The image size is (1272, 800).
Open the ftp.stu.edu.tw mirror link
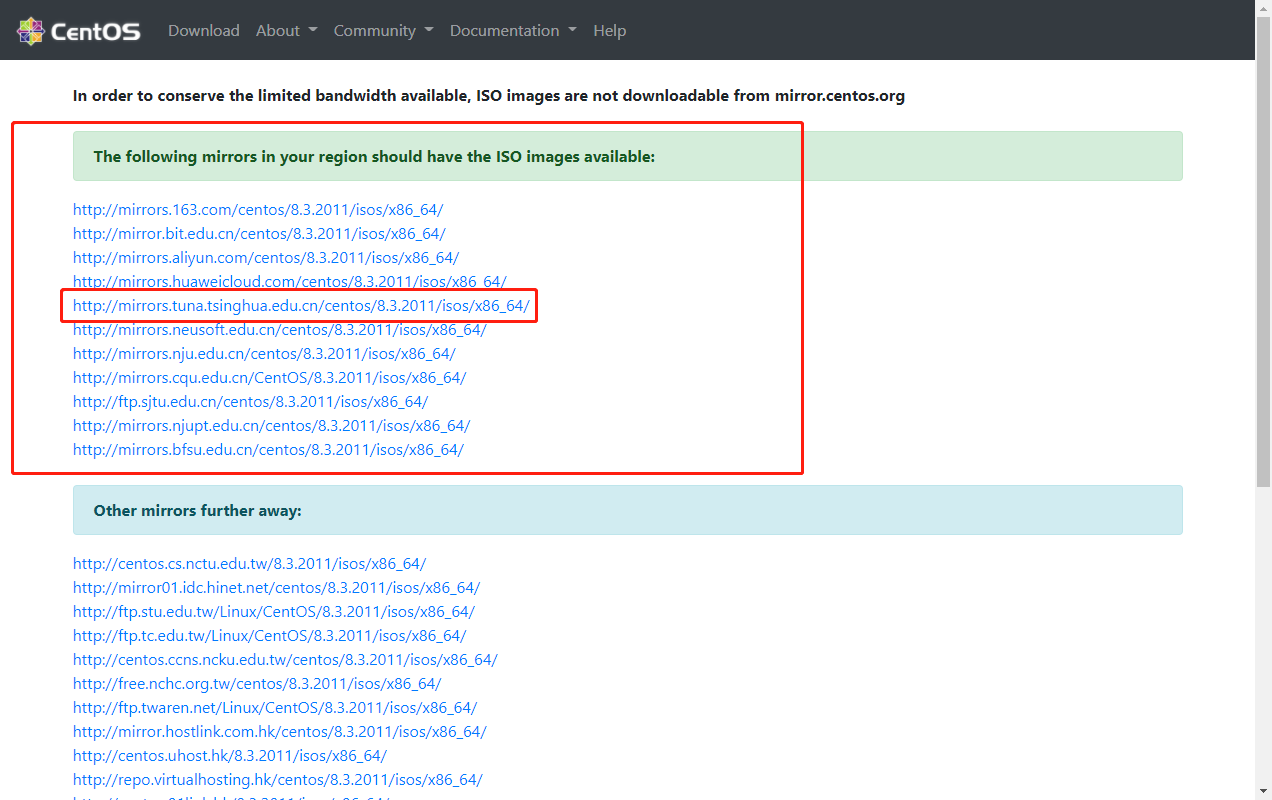(274, 612)
